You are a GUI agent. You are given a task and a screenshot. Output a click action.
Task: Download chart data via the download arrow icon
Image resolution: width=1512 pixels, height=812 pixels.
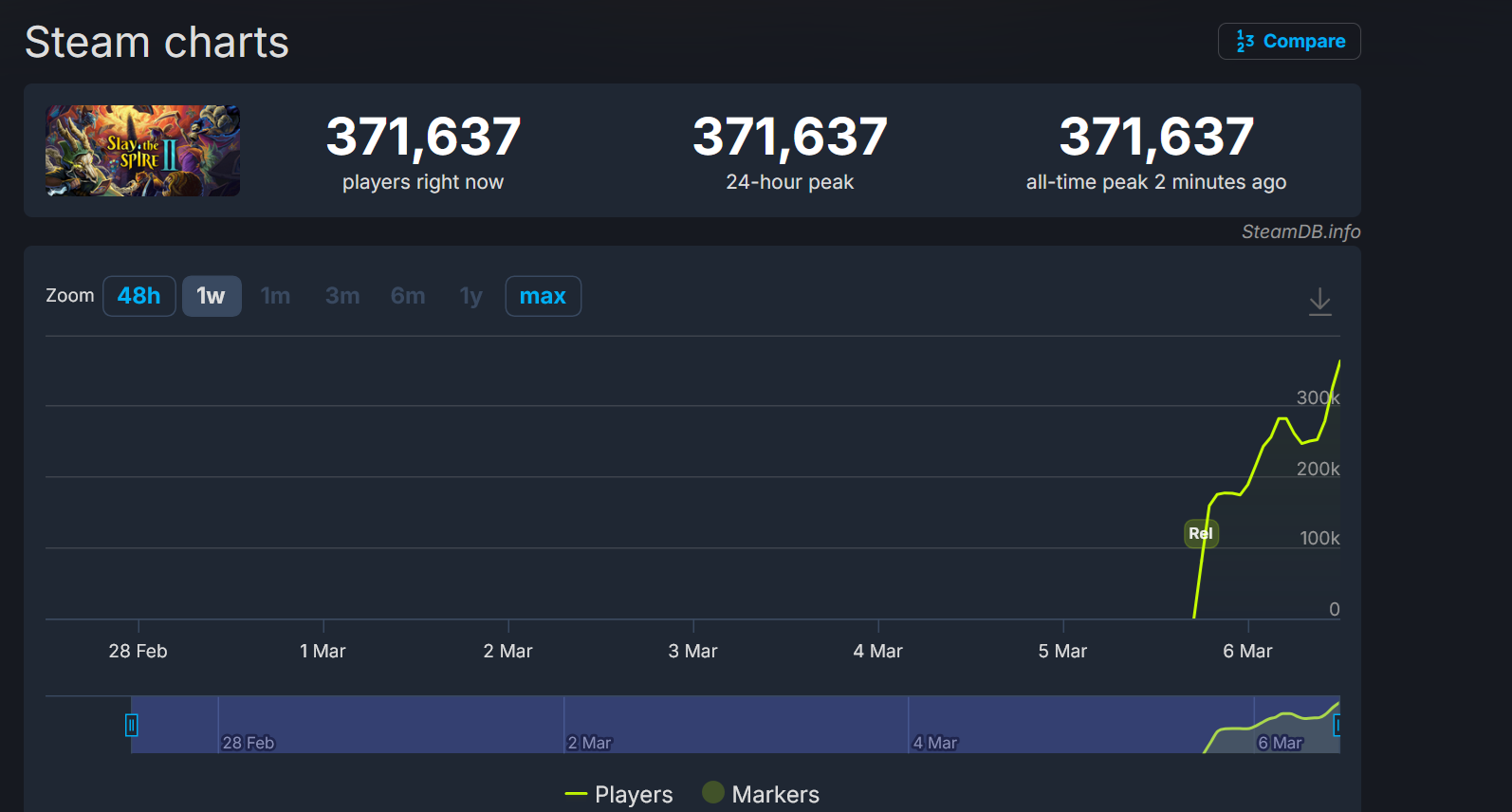(1319, 302)
